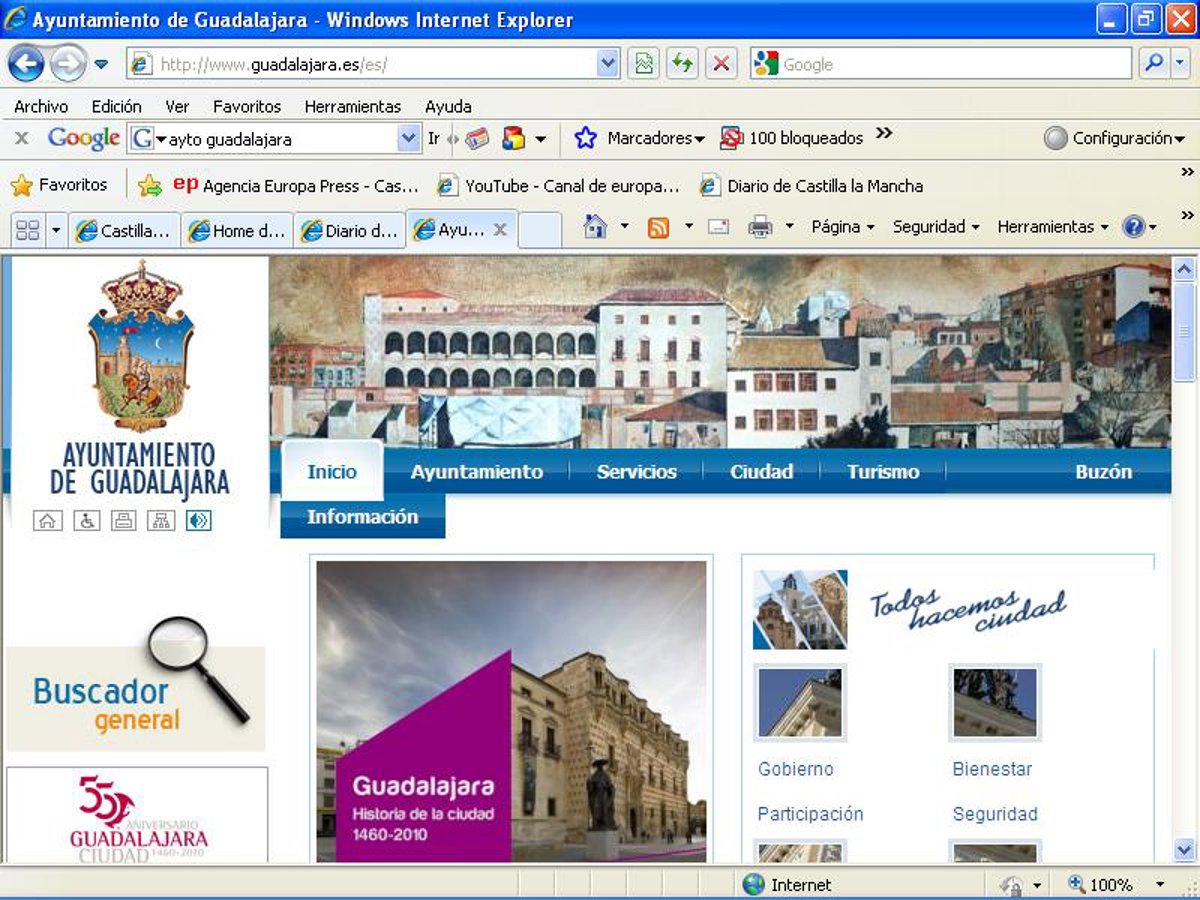Expand the address bar URL dropdown

pyautogui.click(x=608, y=65)
